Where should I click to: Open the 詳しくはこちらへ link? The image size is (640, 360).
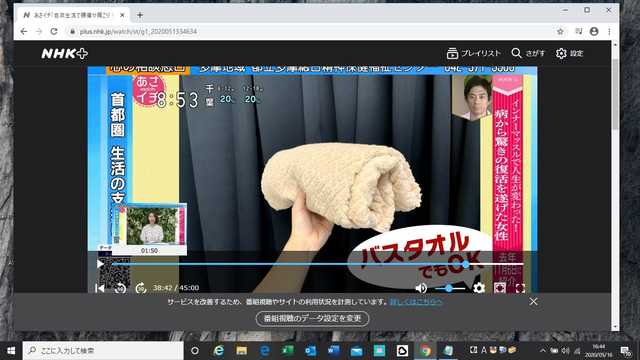coord(416,302)
